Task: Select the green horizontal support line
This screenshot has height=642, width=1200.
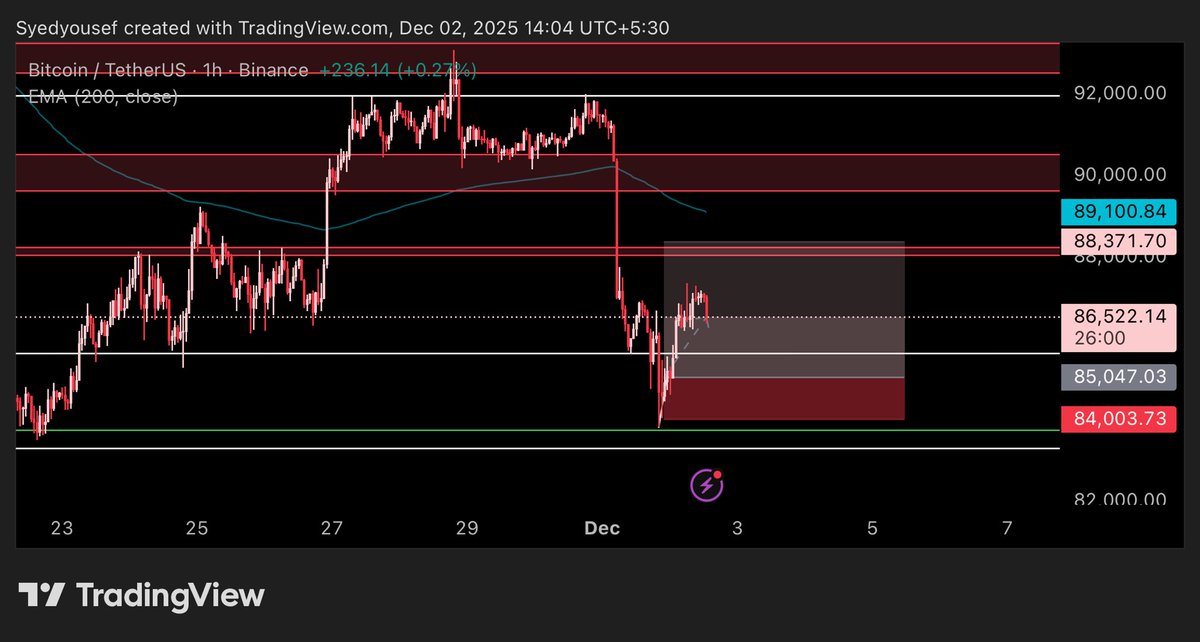Action: 536,430
